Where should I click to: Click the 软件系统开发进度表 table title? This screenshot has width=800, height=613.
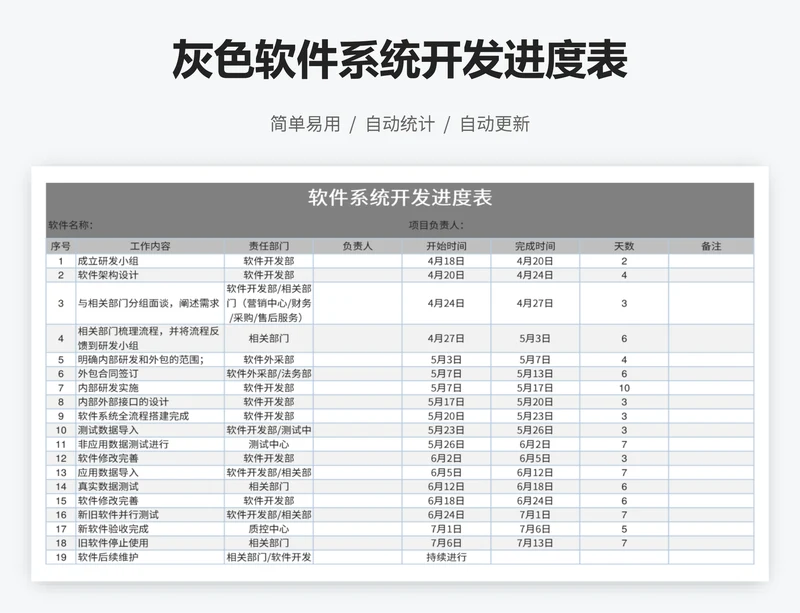pos(400,198)
